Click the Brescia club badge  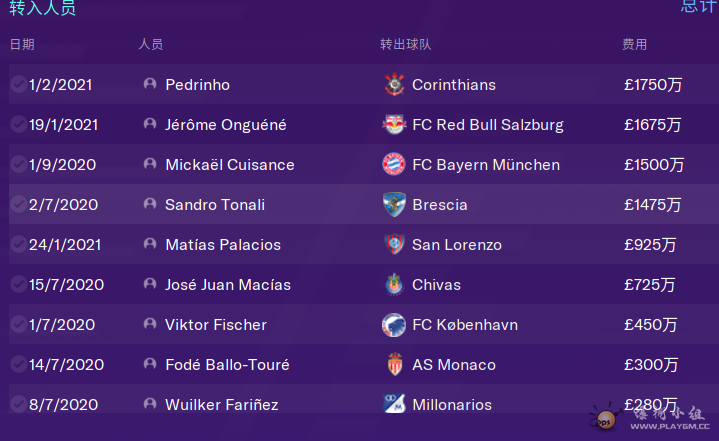(x=394, y=205)
